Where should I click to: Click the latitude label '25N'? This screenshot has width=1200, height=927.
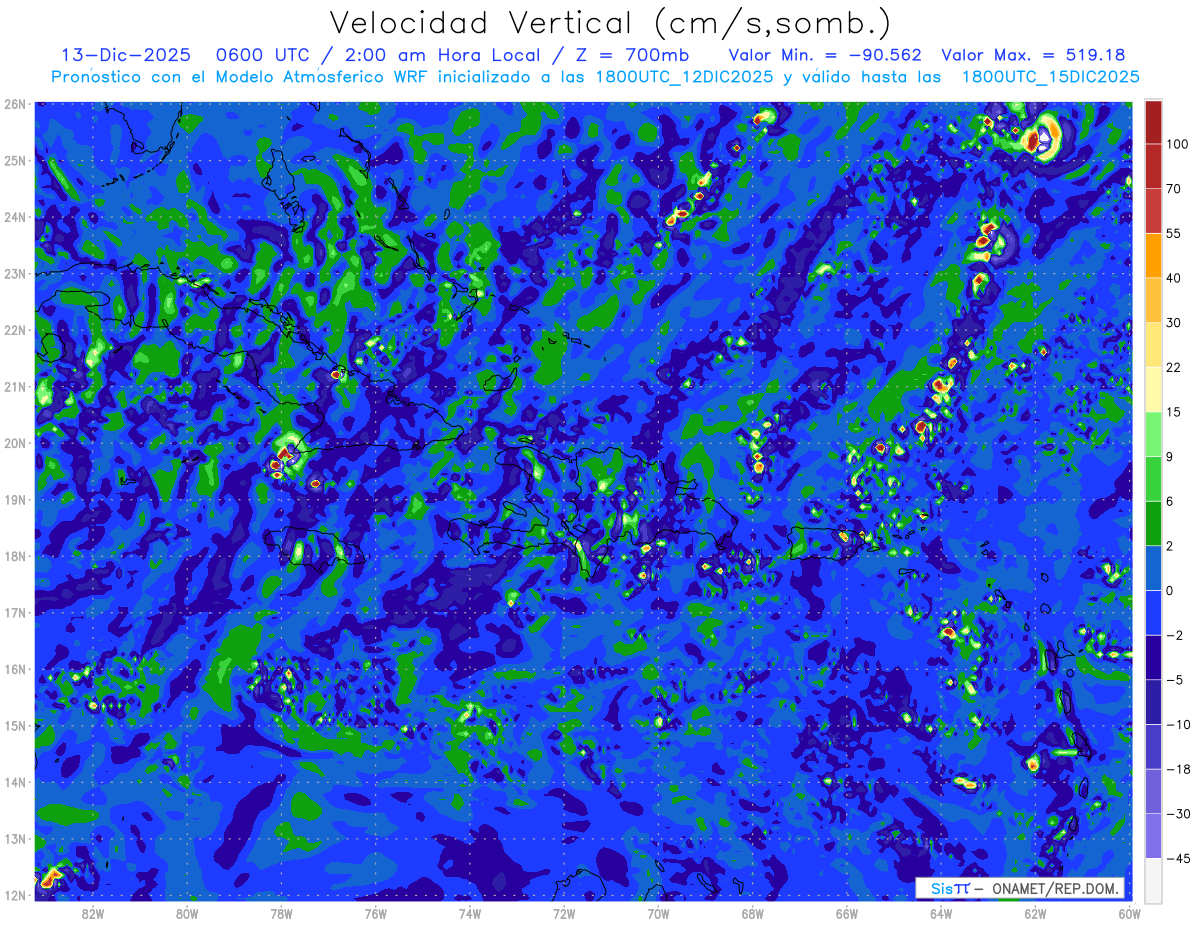pyautogui.click(x=15, y=160)
